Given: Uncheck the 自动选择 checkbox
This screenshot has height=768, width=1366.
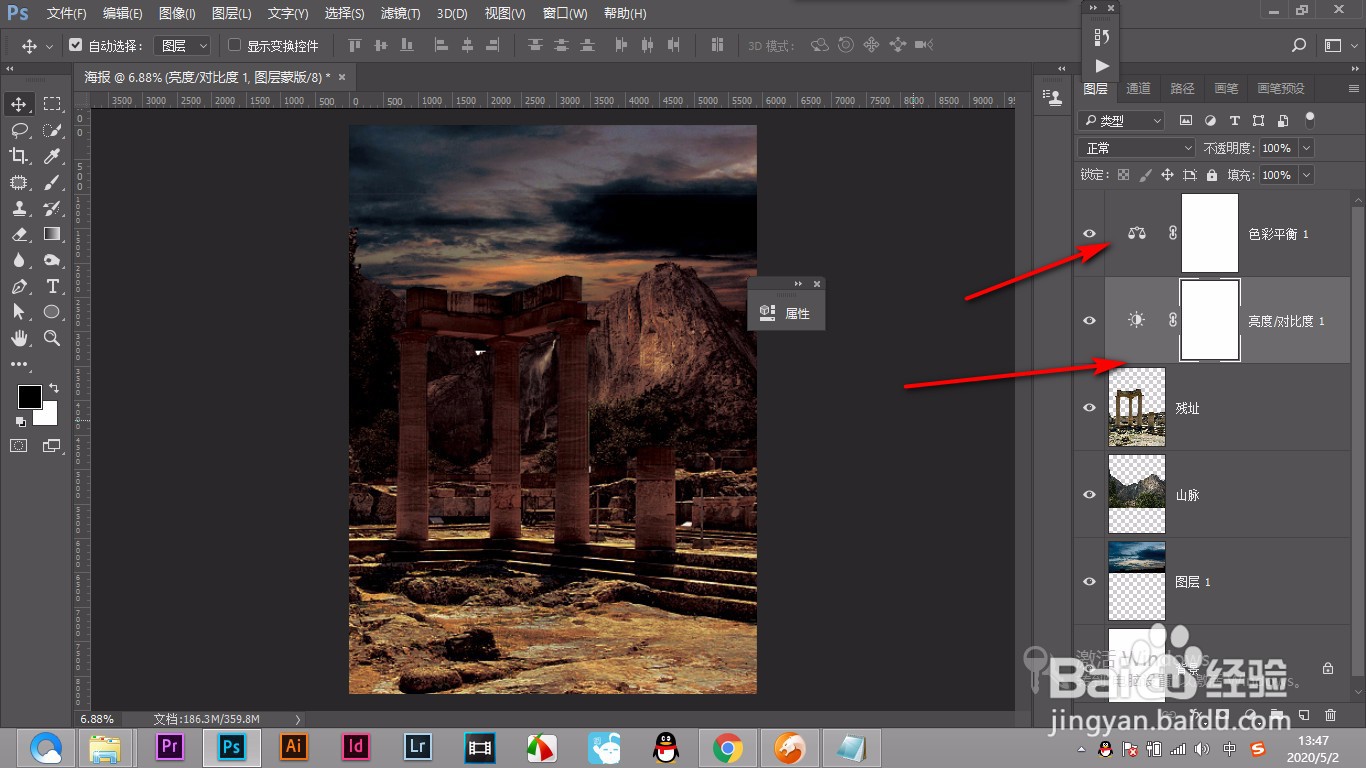Looking at the screenshot, I should point(75,45).
